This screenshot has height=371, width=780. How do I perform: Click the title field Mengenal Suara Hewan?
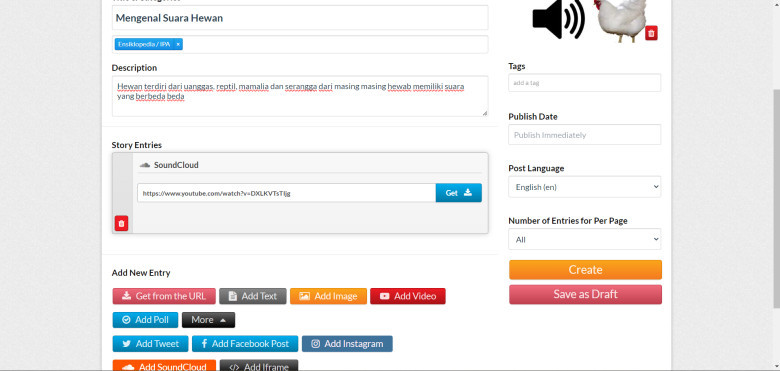300,18
